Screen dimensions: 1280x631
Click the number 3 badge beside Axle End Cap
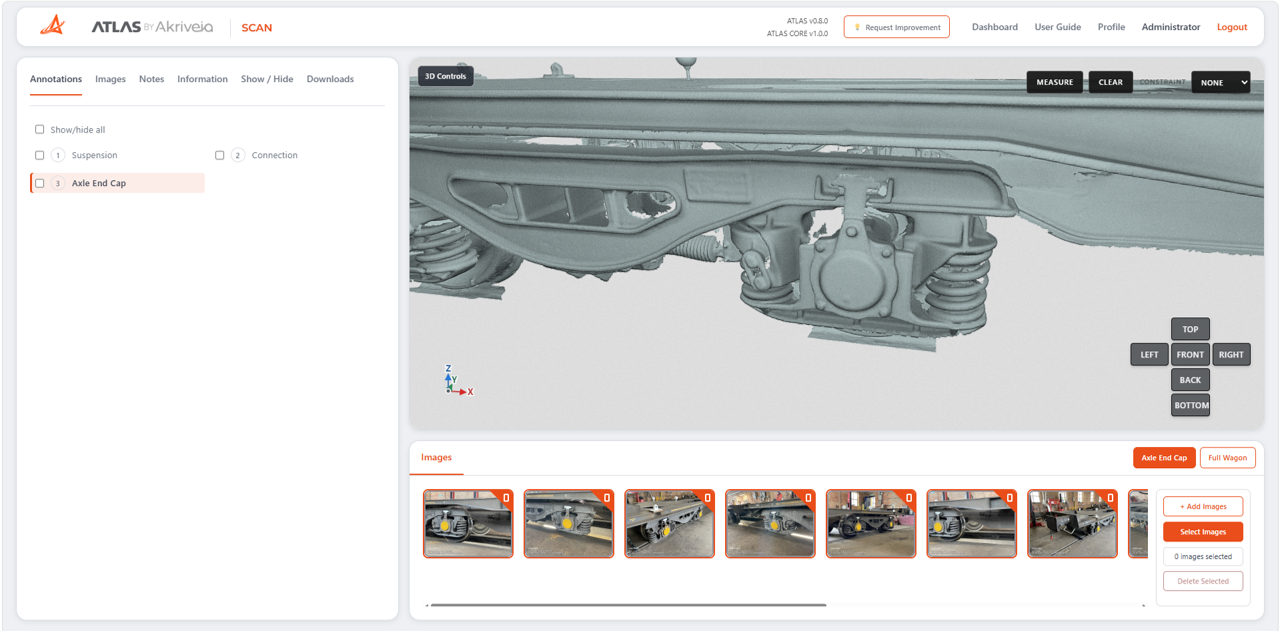pyautogui.click(x=58, y=183)
